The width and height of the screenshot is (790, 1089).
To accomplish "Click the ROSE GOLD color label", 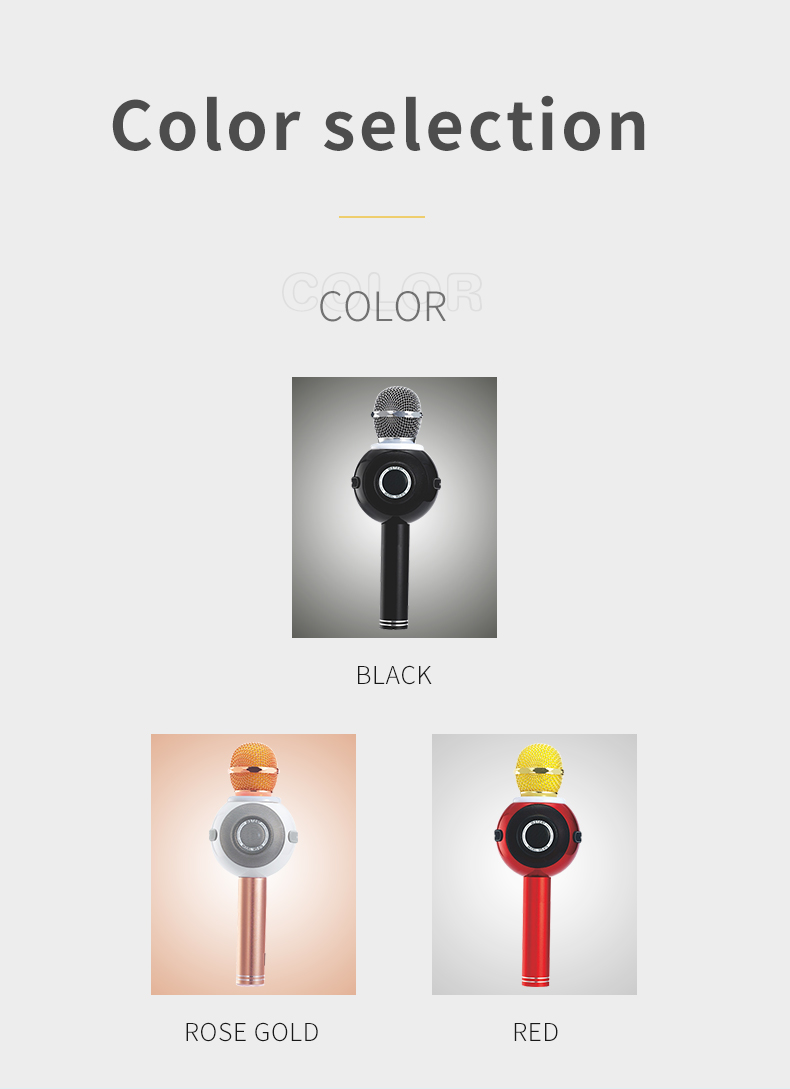I will click(252, 1032).
